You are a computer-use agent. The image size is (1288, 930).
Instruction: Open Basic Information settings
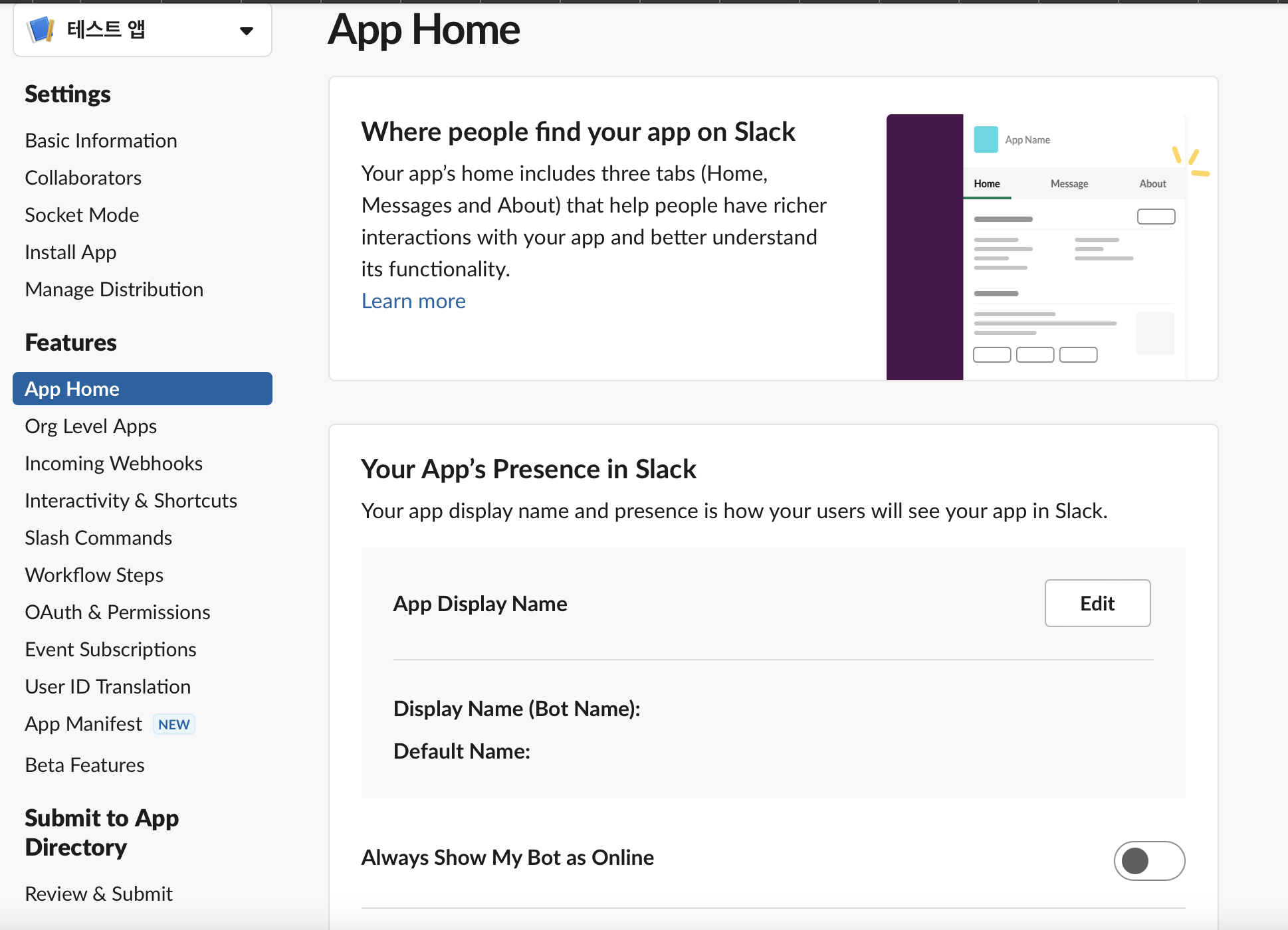[x=100, y=141]
